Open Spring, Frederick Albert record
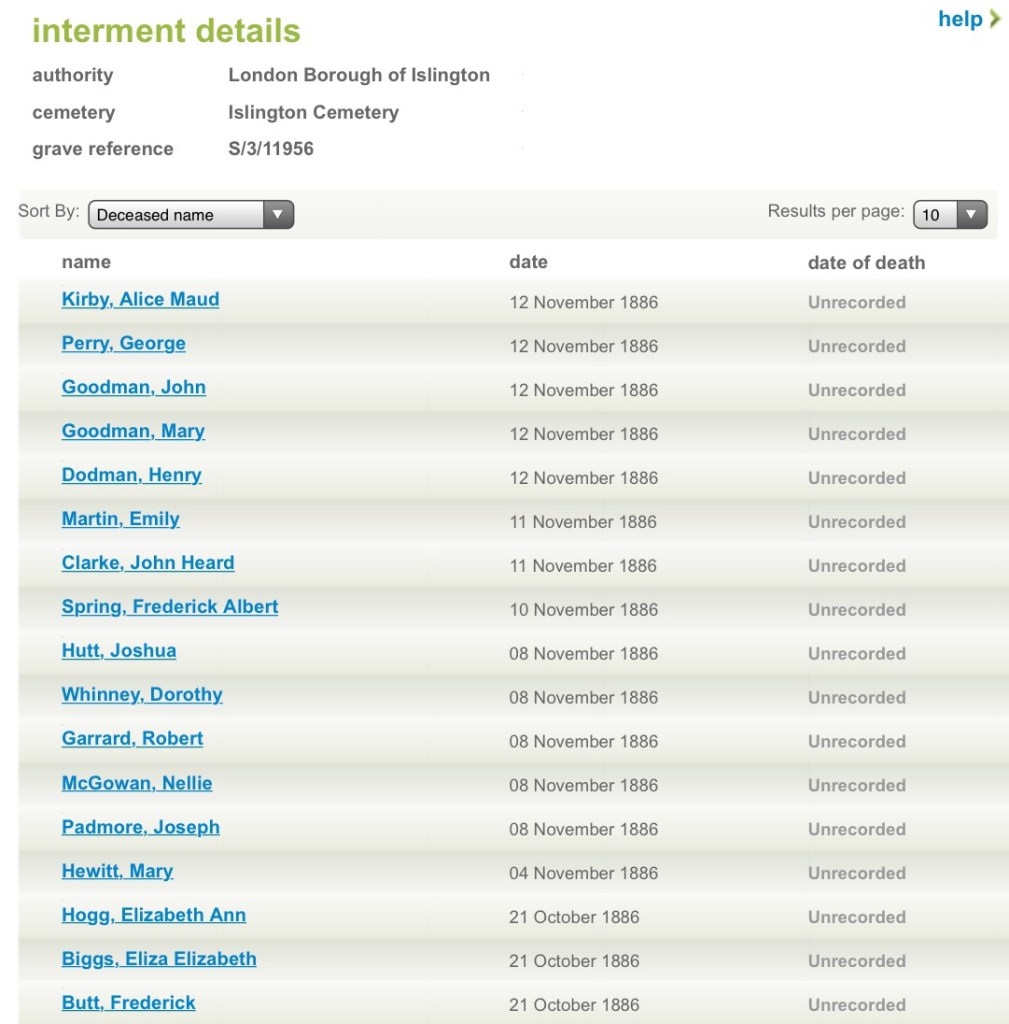The height and width of the screenshot is (1024, 1009). 170,607
